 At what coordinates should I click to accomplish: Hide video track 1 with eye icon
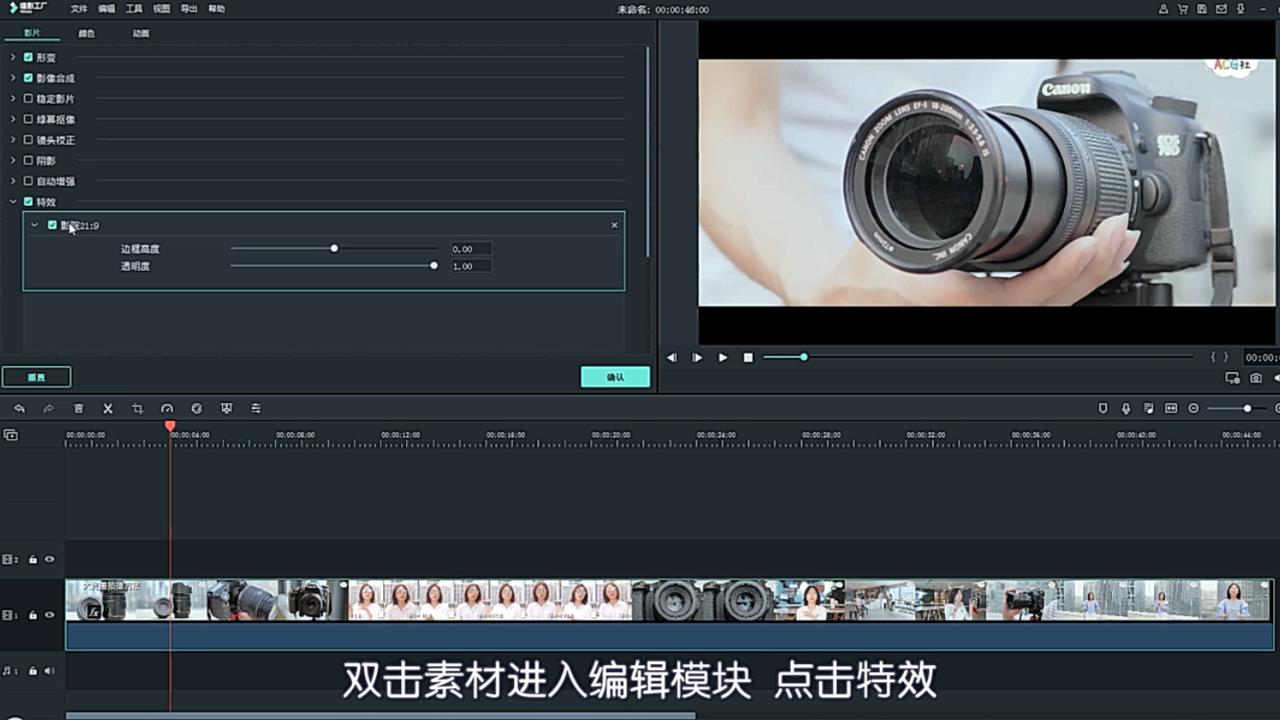point(49,615)
